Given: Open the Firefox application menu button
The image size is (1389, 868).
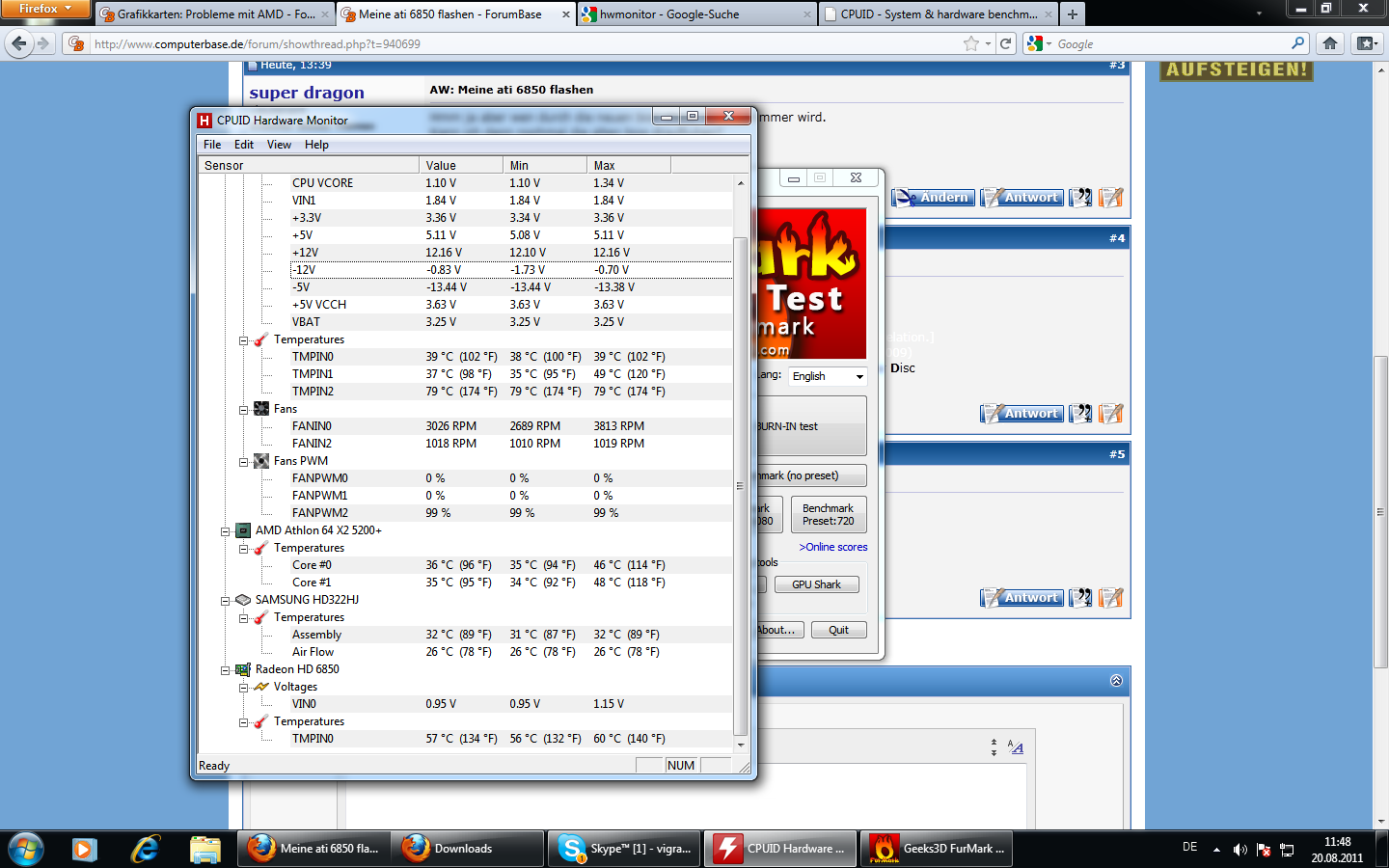Looking at the screenshot, I should tap(44, 9).
